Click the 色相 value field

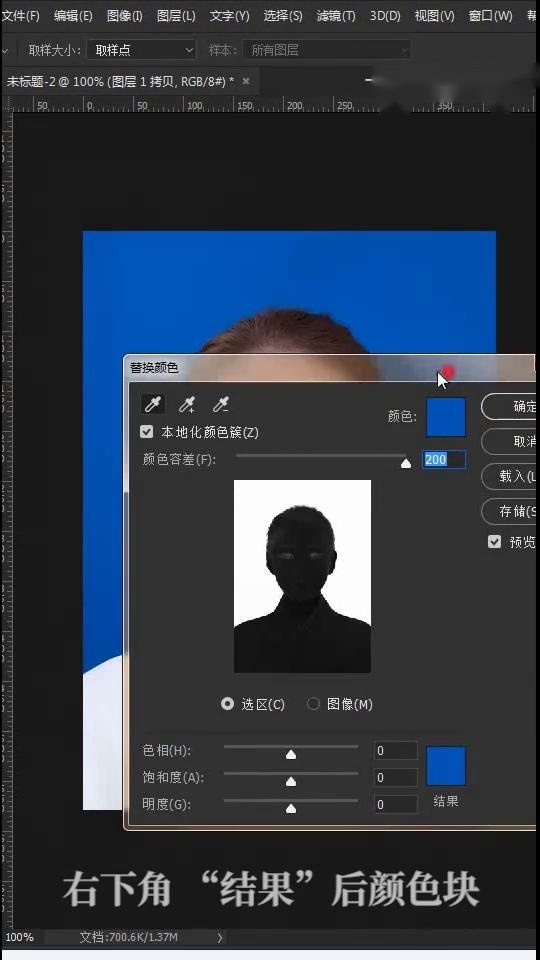coord(396,751)
